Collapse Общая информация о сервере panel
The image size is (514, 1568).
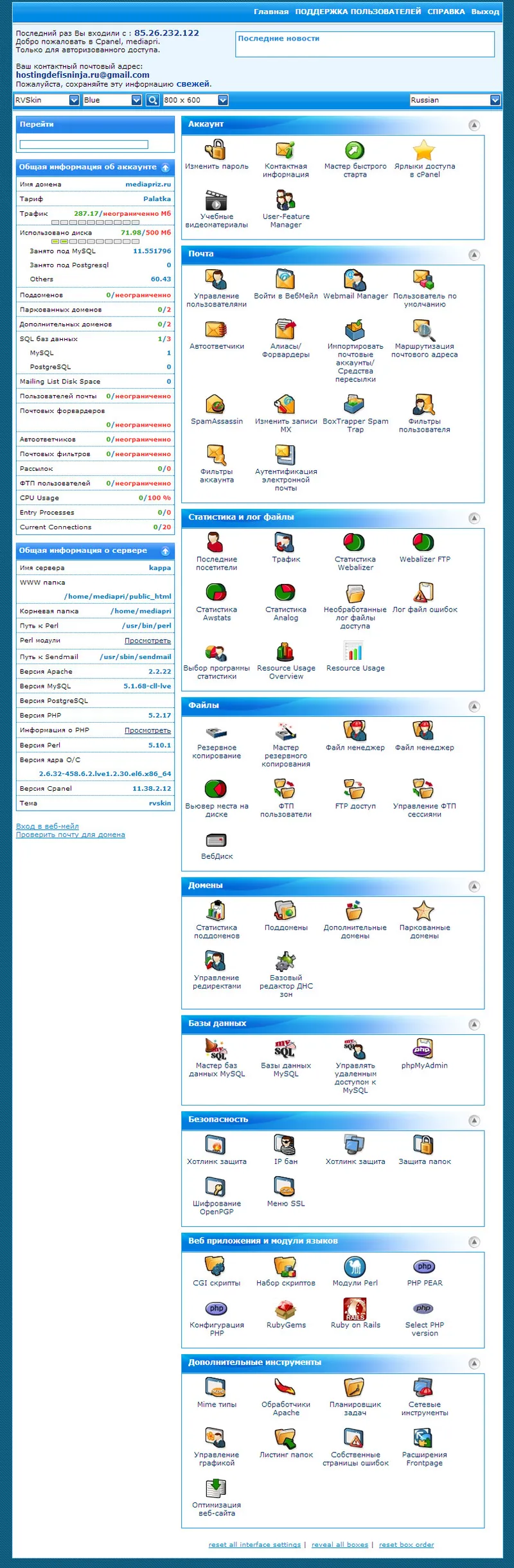click(x=165, y=551)
